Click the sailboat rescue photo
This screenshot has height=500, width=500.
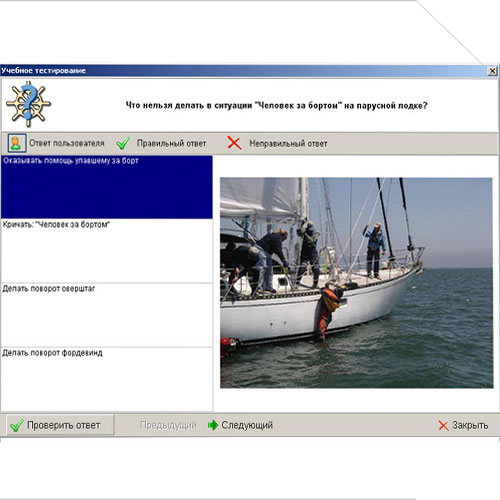(x=356, y=283)
